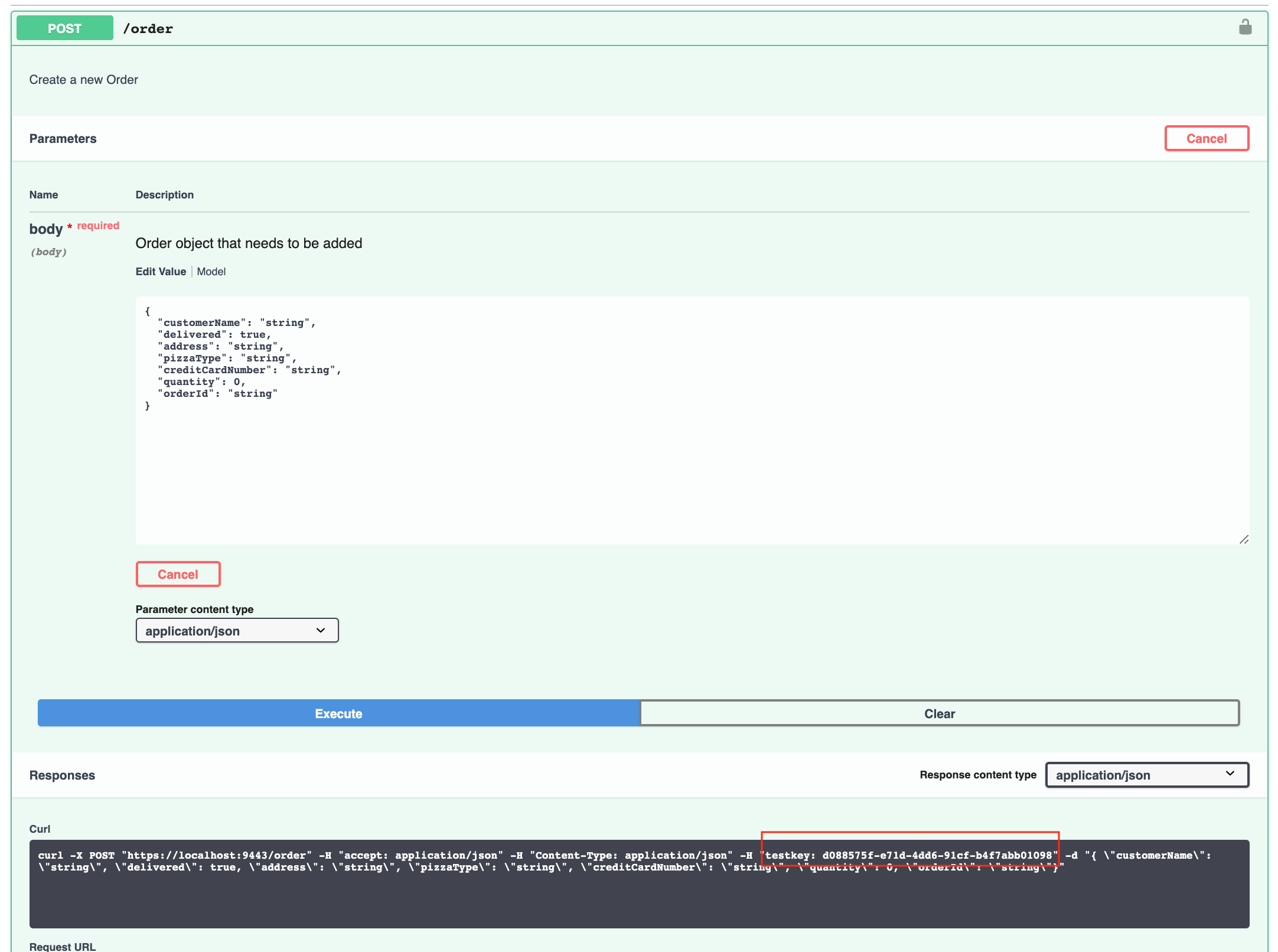Switch to the Model tab

tap(211, 272)
